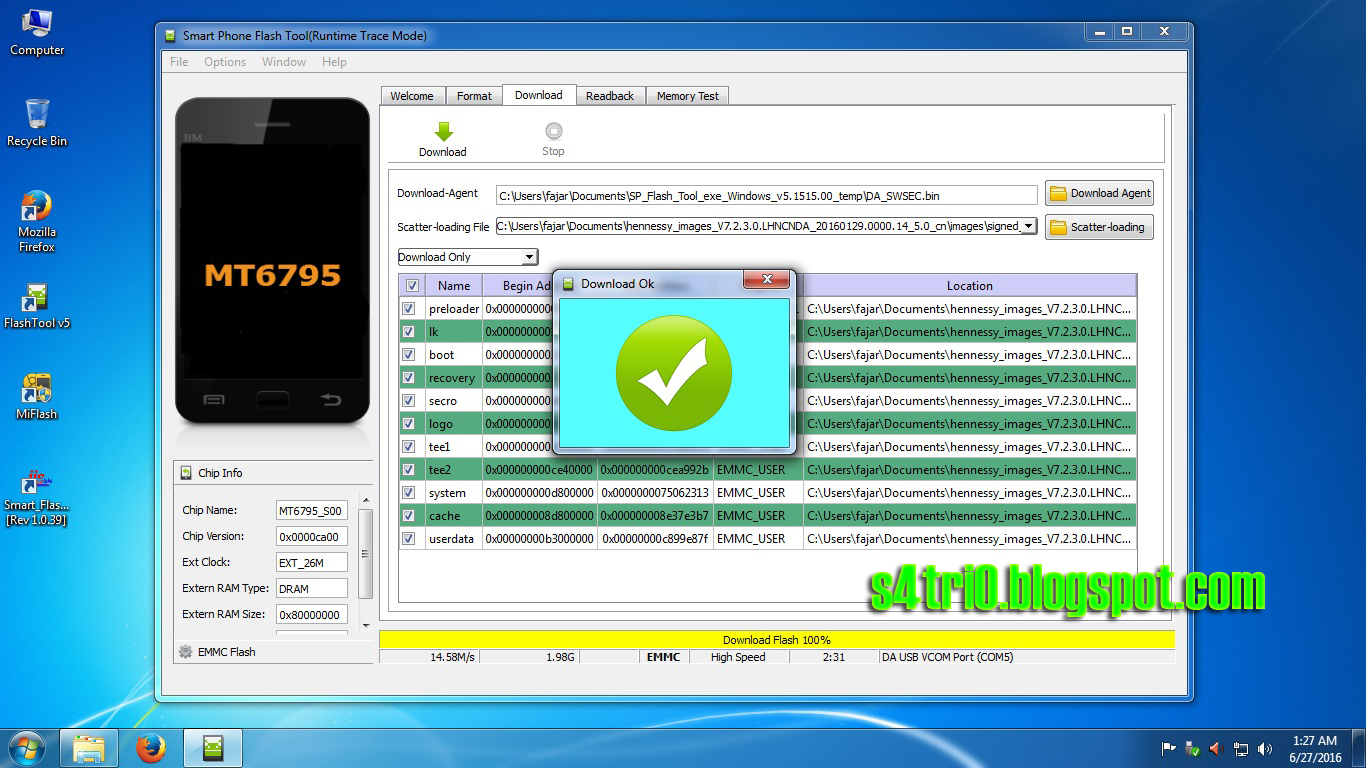The height and width of the screenshot is (768, 1366).
Task: Uncheck the userdata partition checkbox
Action: click(x=409, y=539)
